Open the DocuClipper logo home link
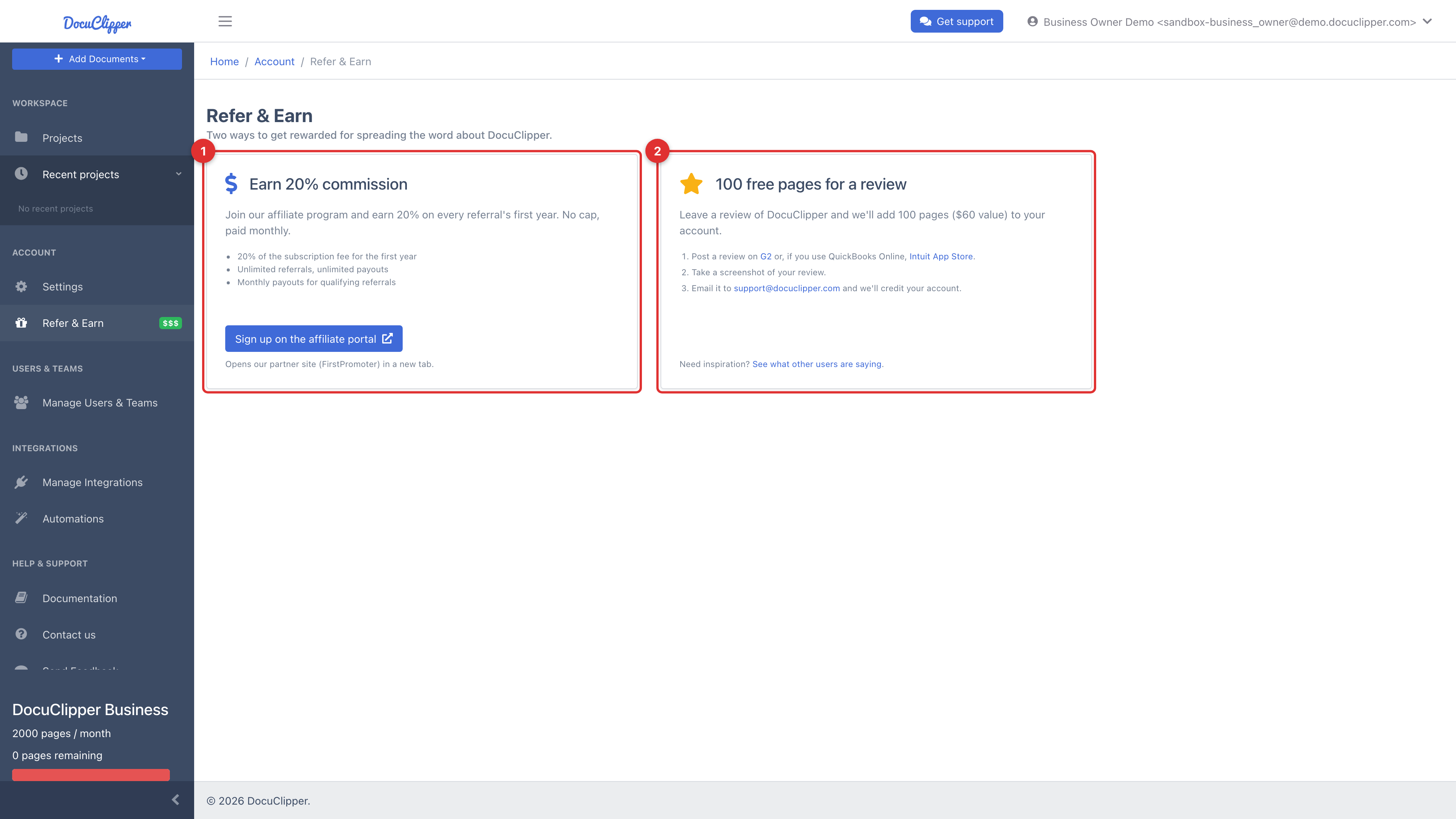 click(x=97, y=23)
